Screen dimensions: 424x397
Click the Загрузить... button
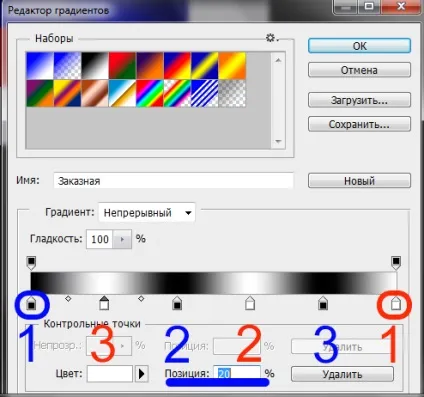pos(359,100)
